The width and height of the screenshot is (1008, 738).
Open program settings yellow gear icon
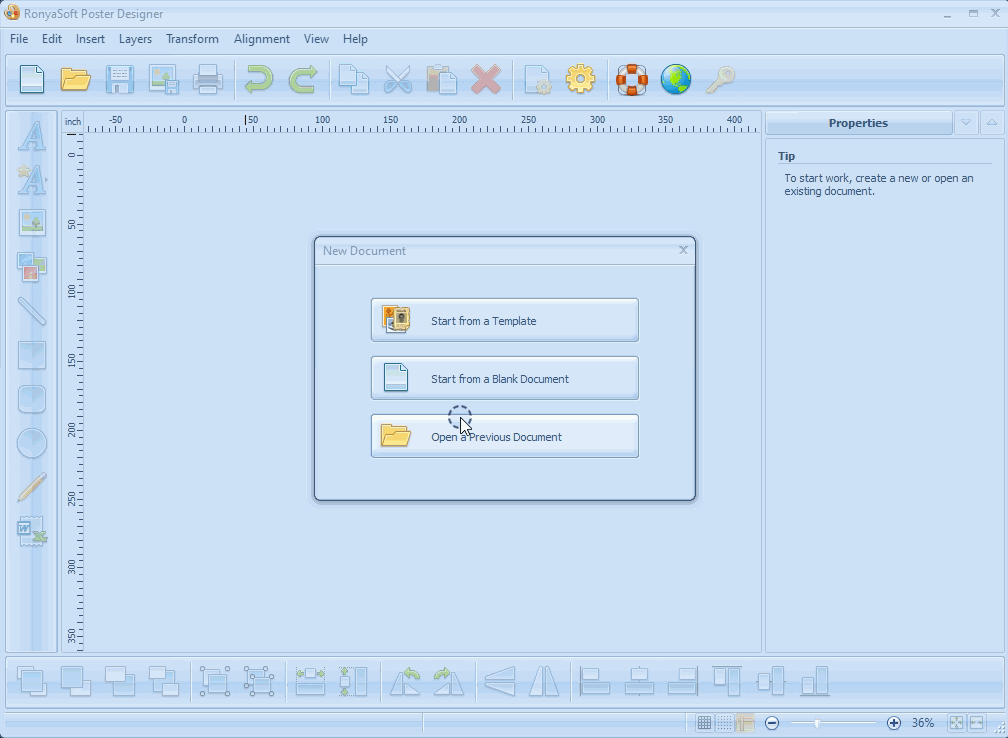coord(580,80)
